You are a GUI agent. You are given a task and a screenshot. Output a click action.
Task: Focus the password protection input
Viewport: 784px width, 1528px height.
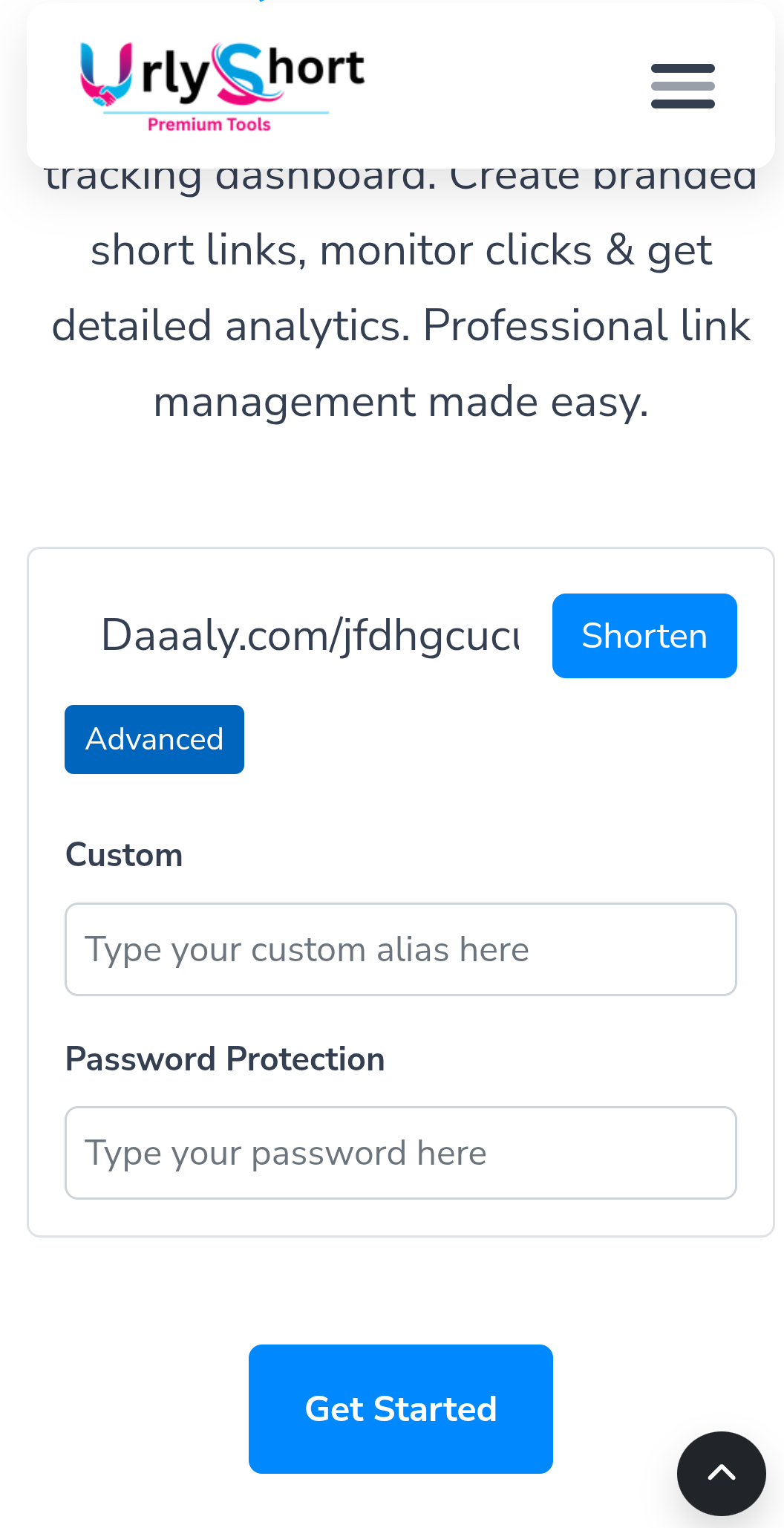[400, 1153]
